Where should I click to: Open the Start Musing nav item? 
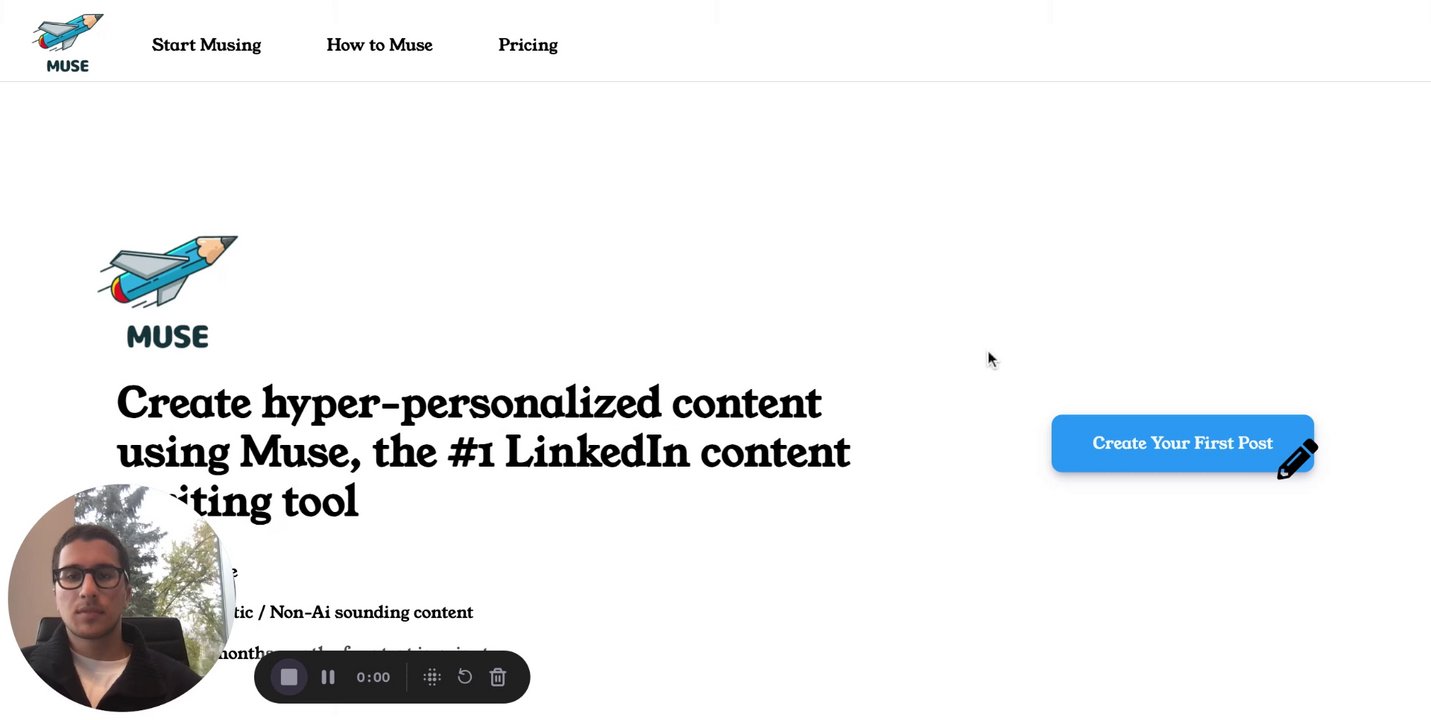coord(206,45)
